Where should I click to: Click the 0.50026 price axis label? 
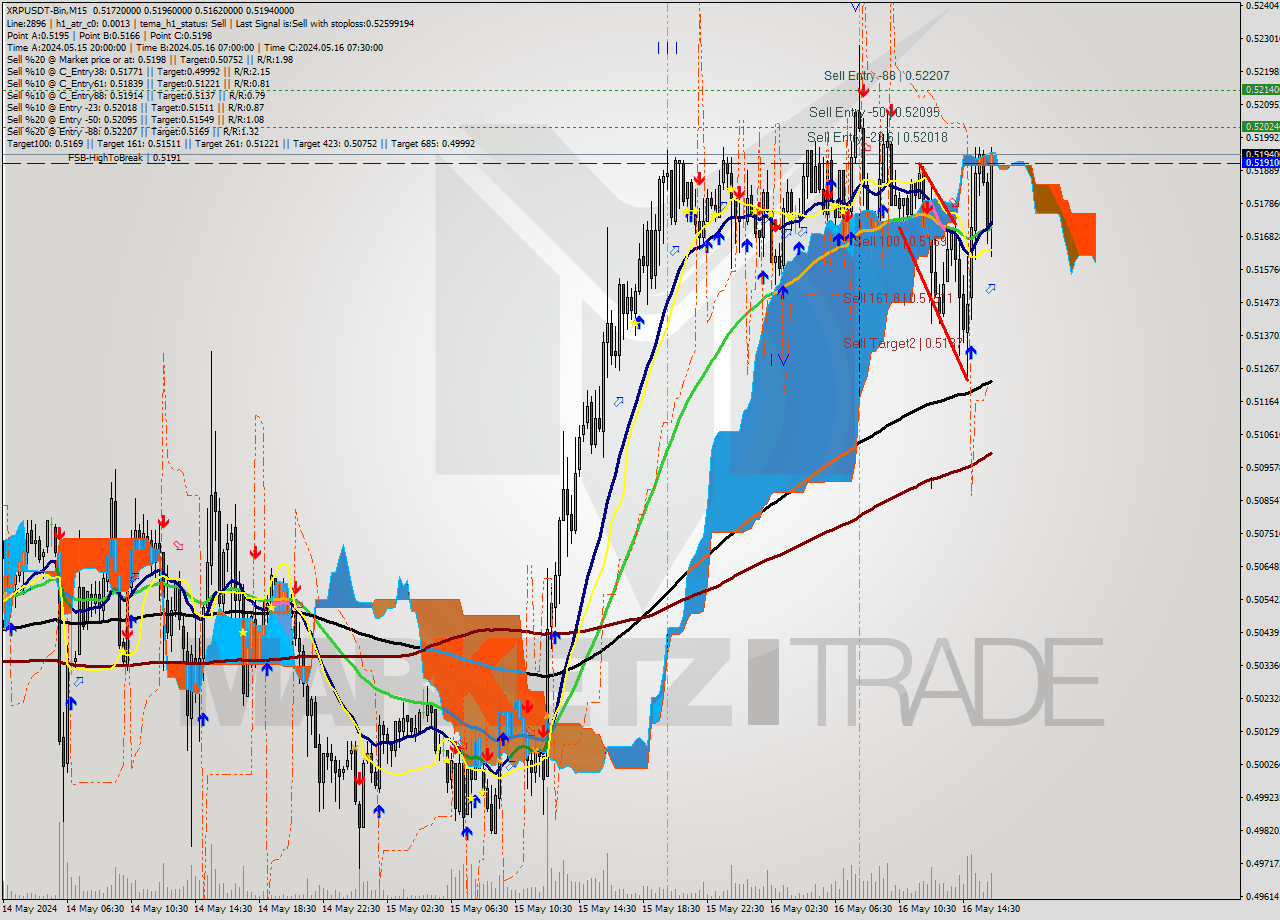[1262, 764]
